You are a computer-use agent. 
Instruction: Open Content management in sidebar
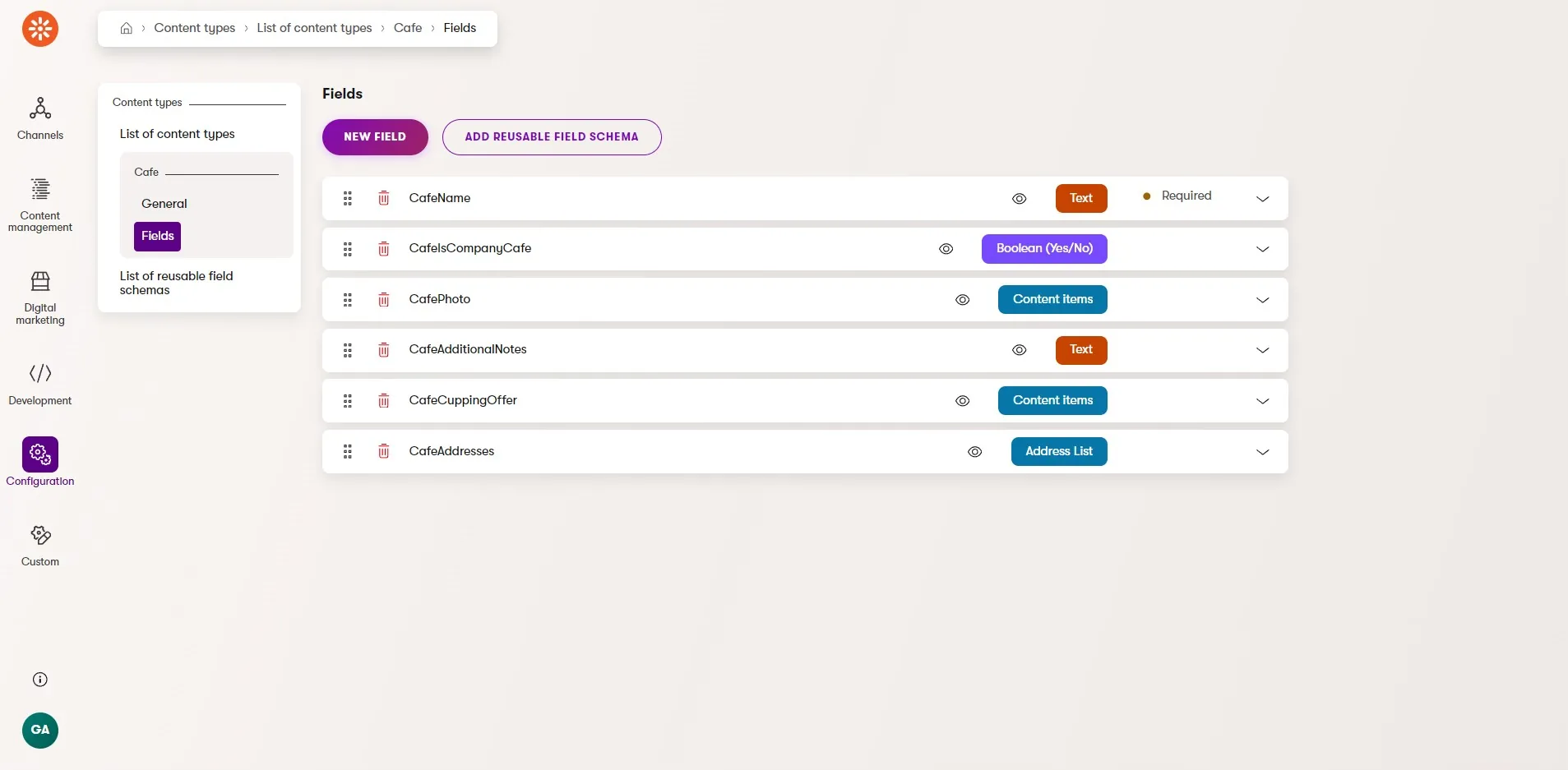tap(40, 205)
